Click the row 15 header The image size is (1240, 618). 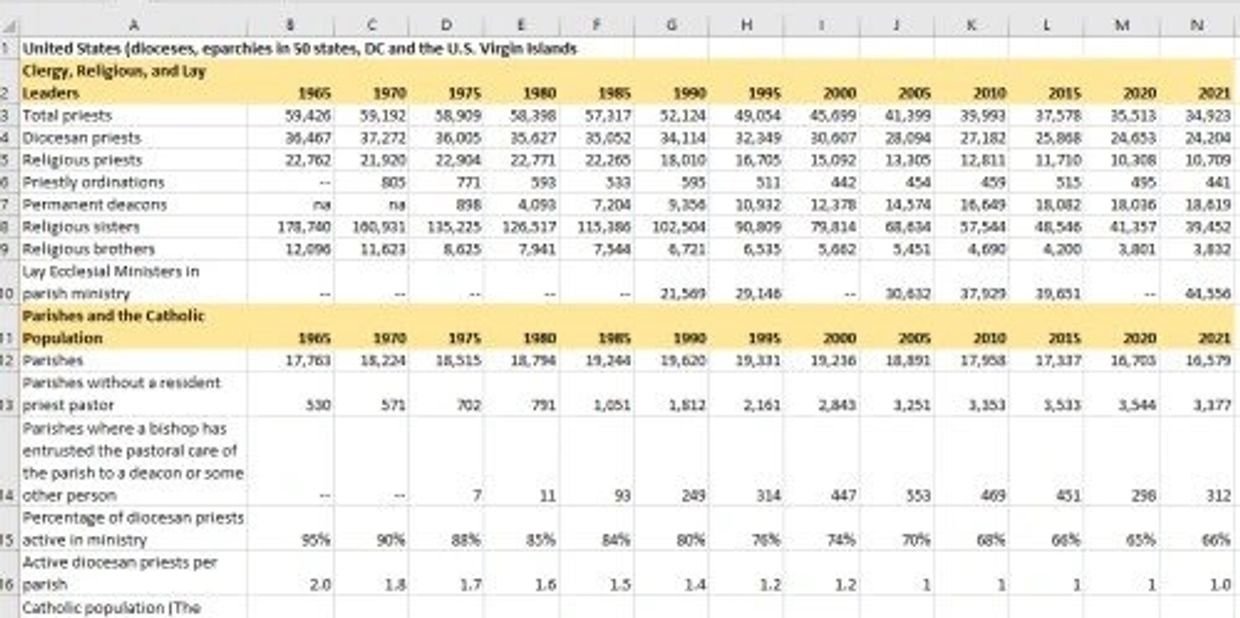[x=8, y=540]
